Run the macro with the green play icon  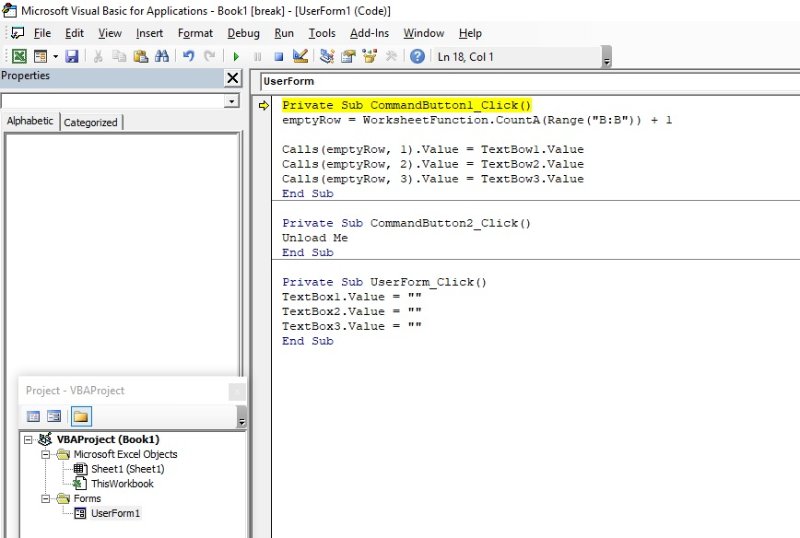tap(235, 57)
